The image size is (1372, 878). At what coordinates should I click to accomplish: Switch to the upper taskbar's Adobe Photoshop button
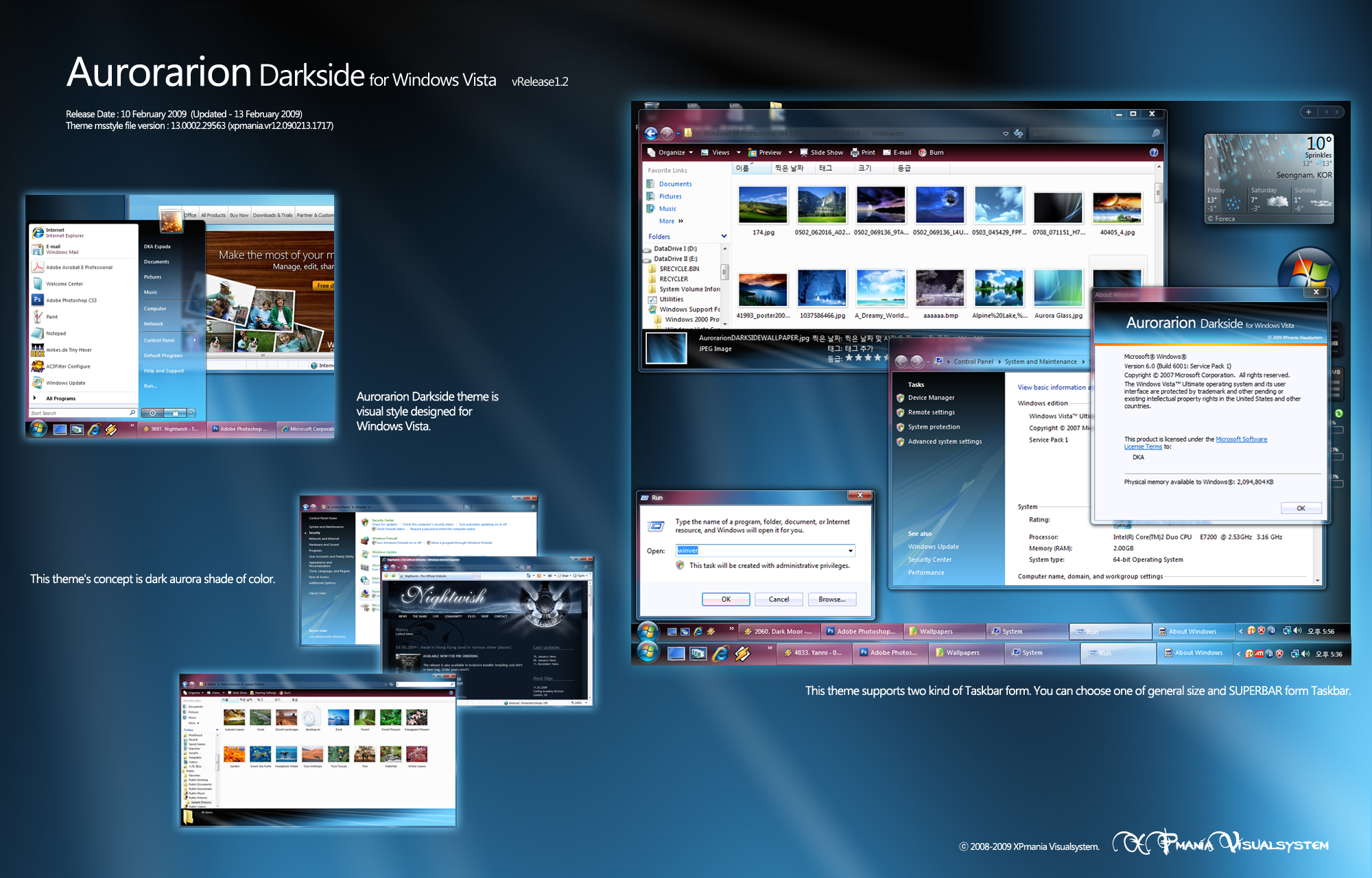(x=860, y=631)
